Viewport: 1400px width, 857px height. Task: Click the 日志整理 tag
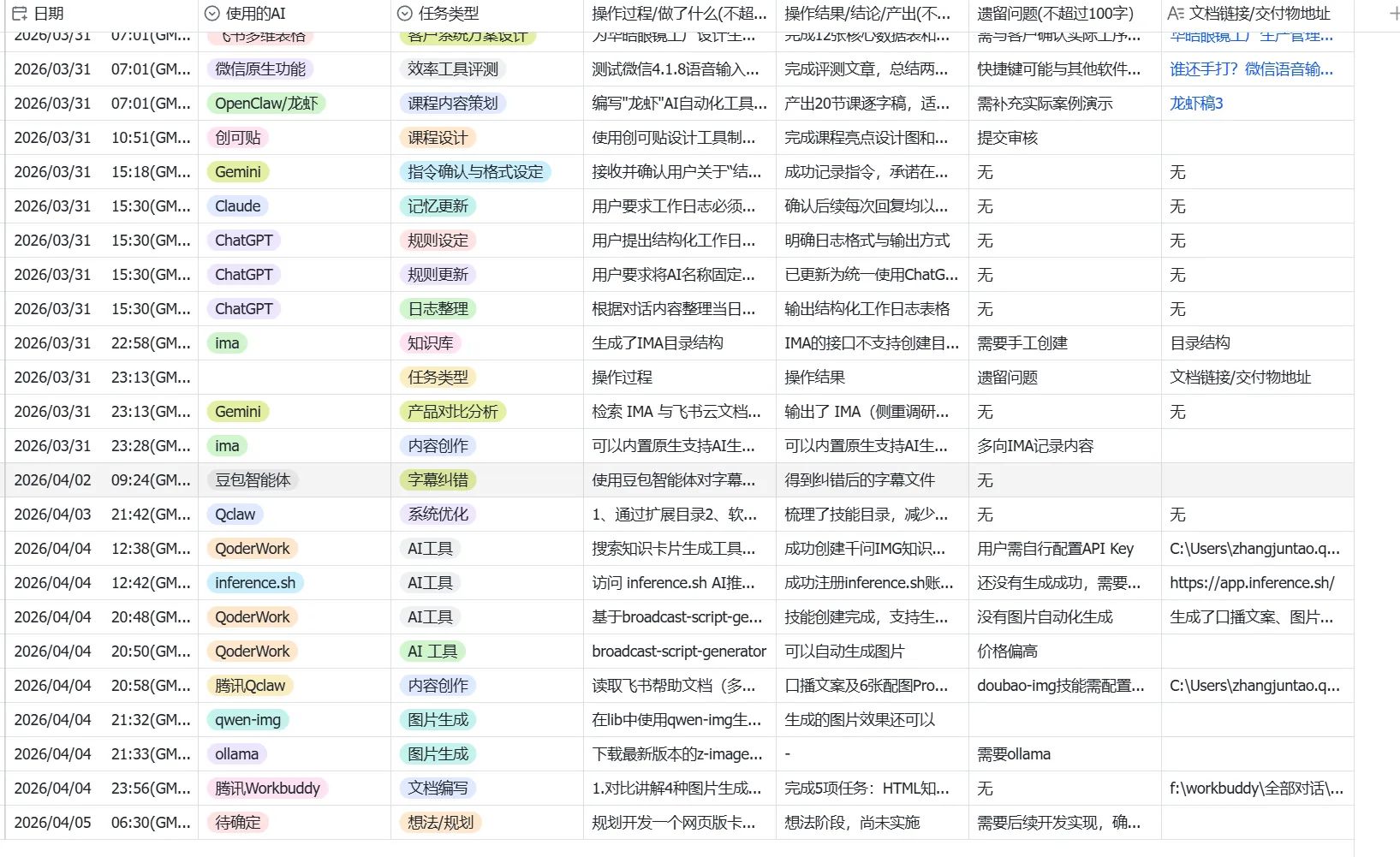(438, 309)
